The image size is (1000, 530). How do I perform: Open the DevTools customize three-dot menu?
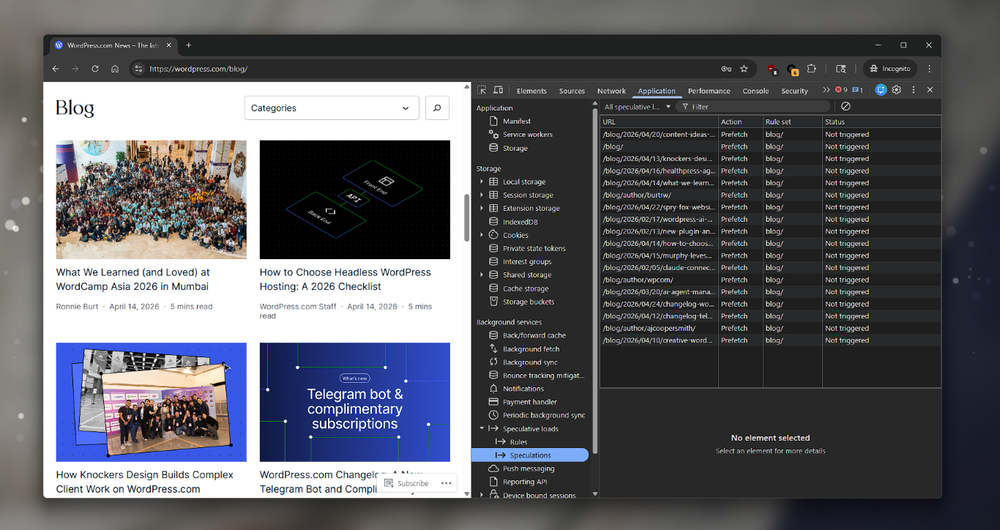913,90
